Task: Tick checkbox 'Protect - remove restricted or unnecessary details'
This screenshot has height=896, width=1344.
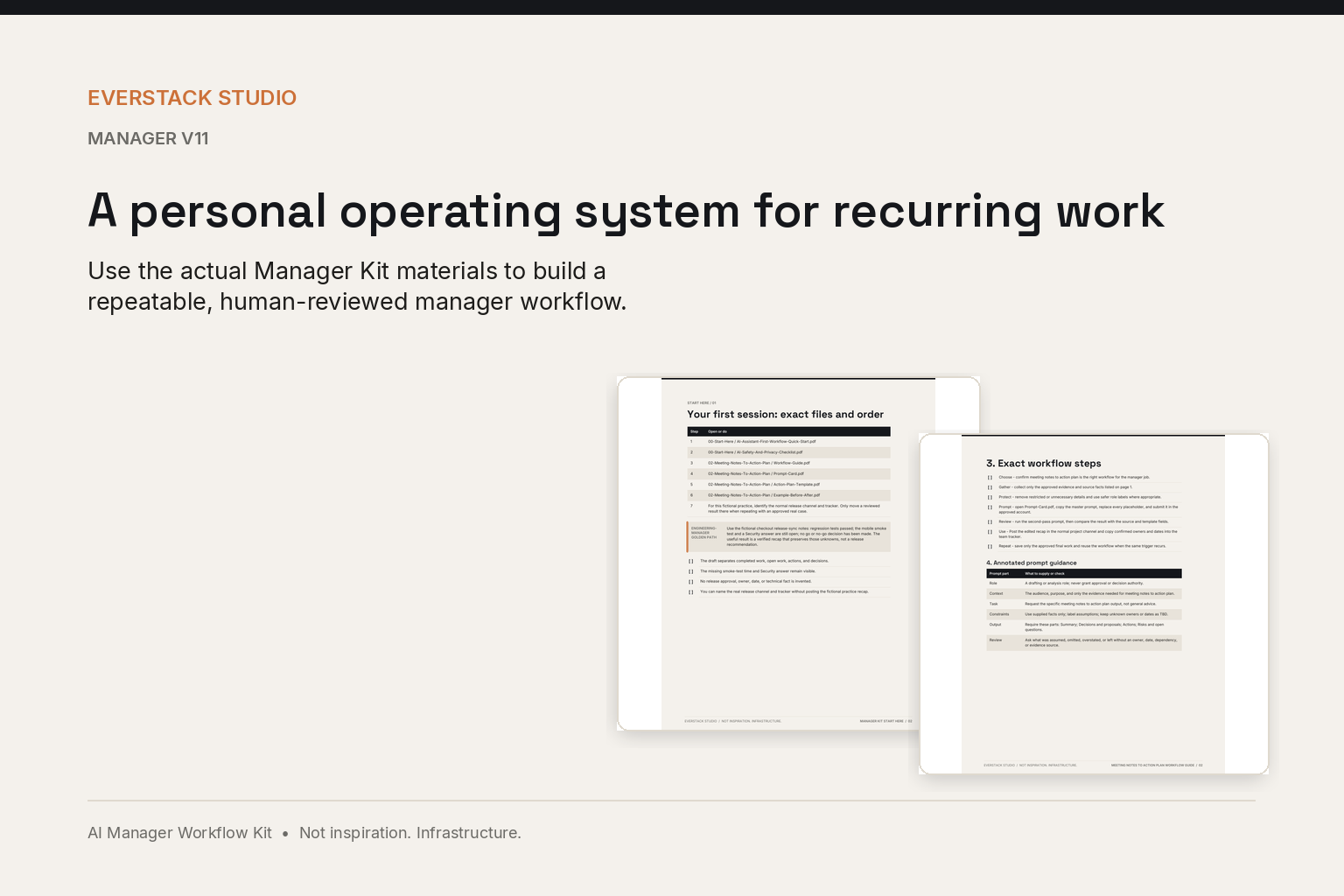Action: [990, 497]
